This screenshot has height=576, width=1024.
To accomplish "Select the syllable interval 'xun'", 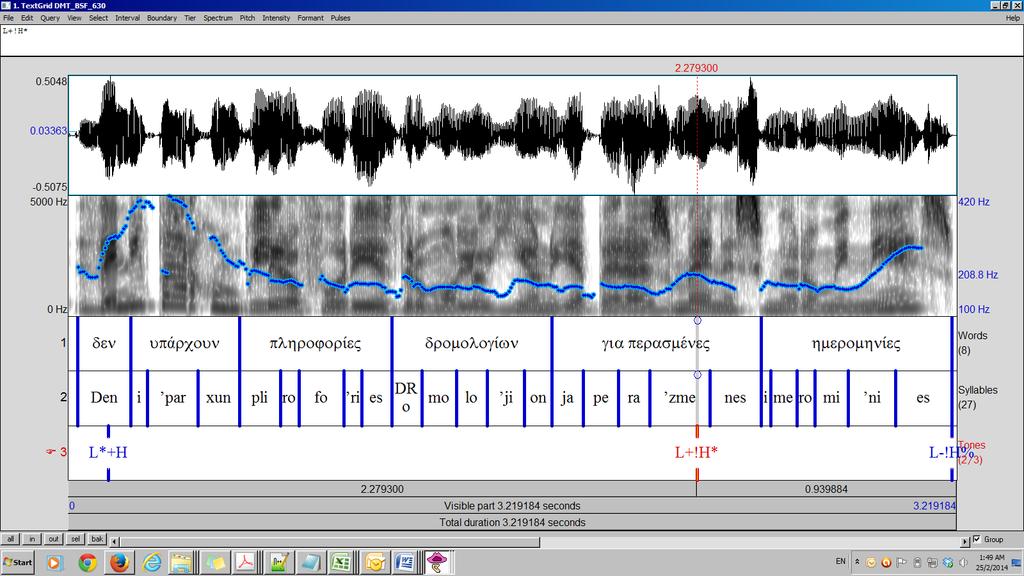I will [219, 398].
